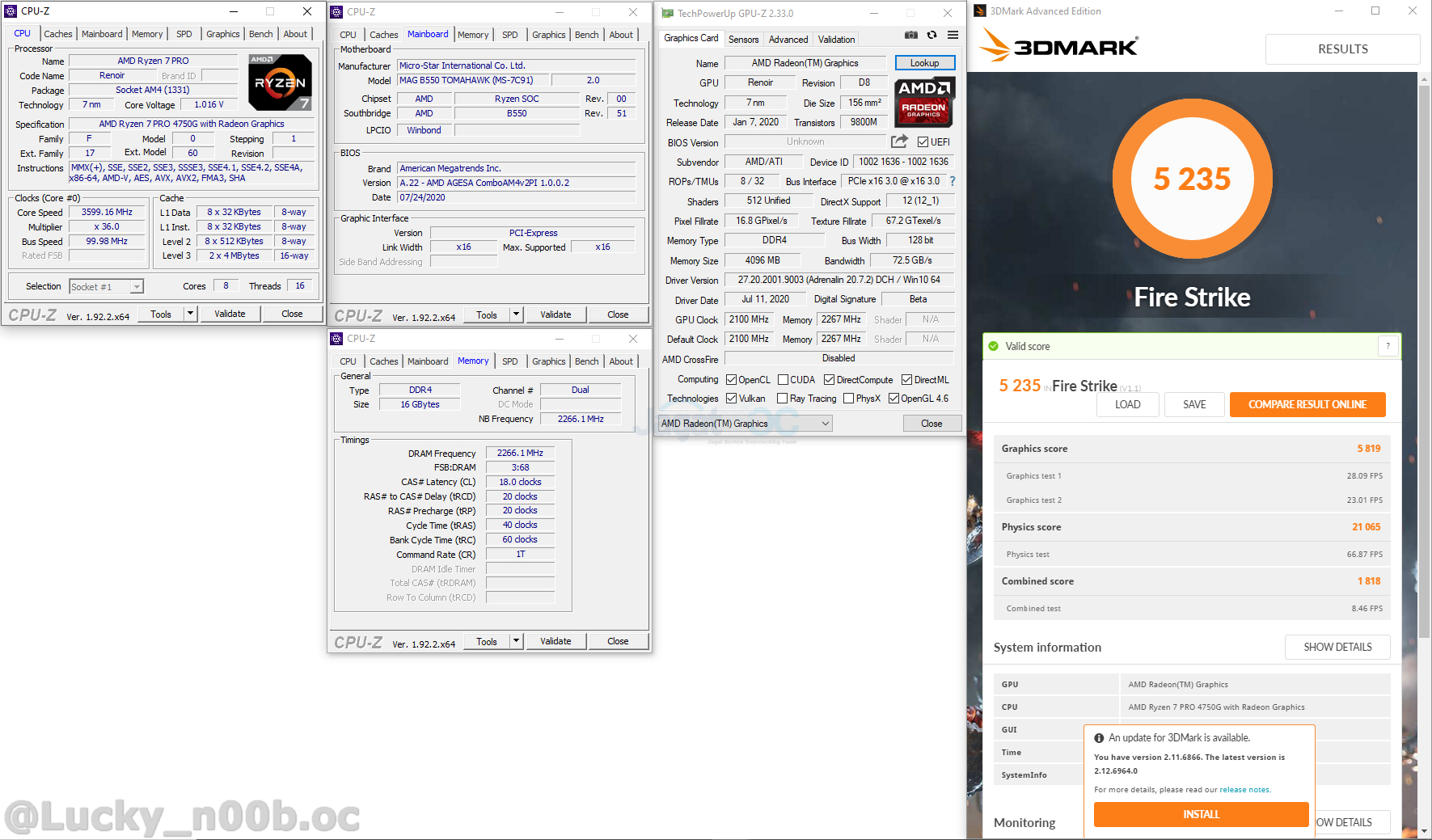The width and height of the screenshot is (1432, 840).
Task: Click Validate in CPU-Z CPU window
Action: click(230, 314)
